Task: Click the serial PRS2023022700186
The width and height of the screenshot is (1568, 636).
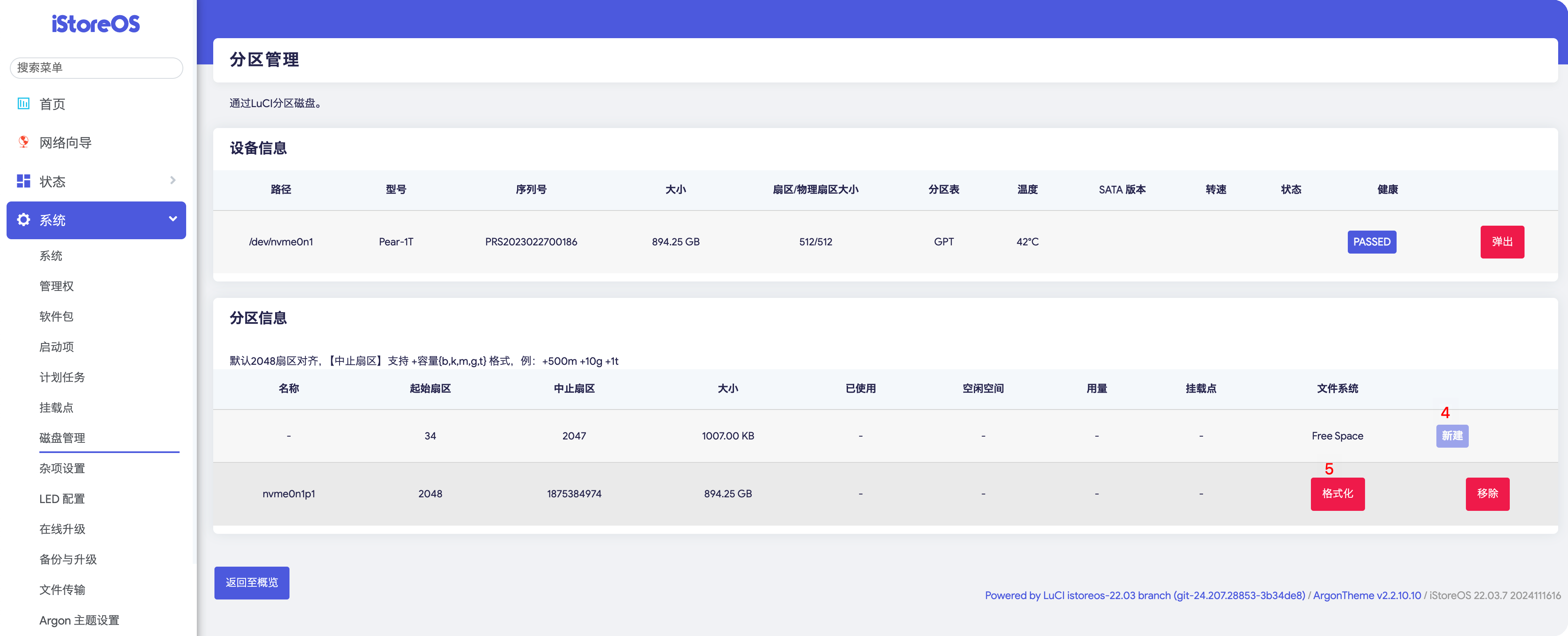Action: pyautogui.click(x=531, y=242)
